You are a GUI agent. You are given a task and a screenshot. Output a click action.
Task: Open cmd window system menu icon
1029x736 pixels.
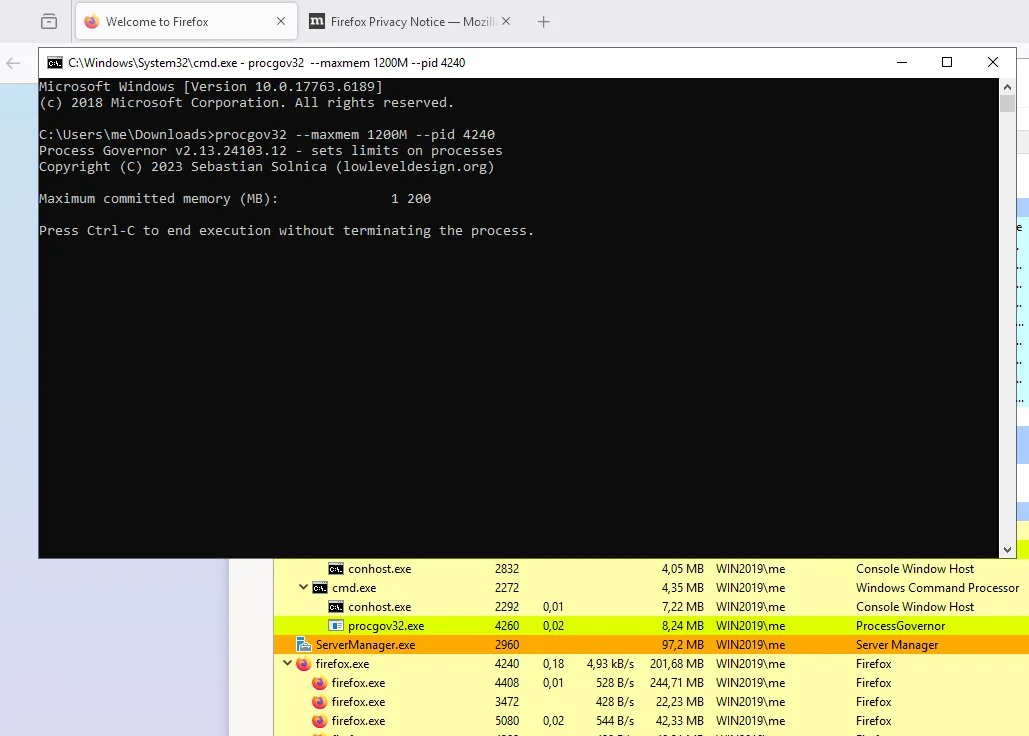(55, 63)
